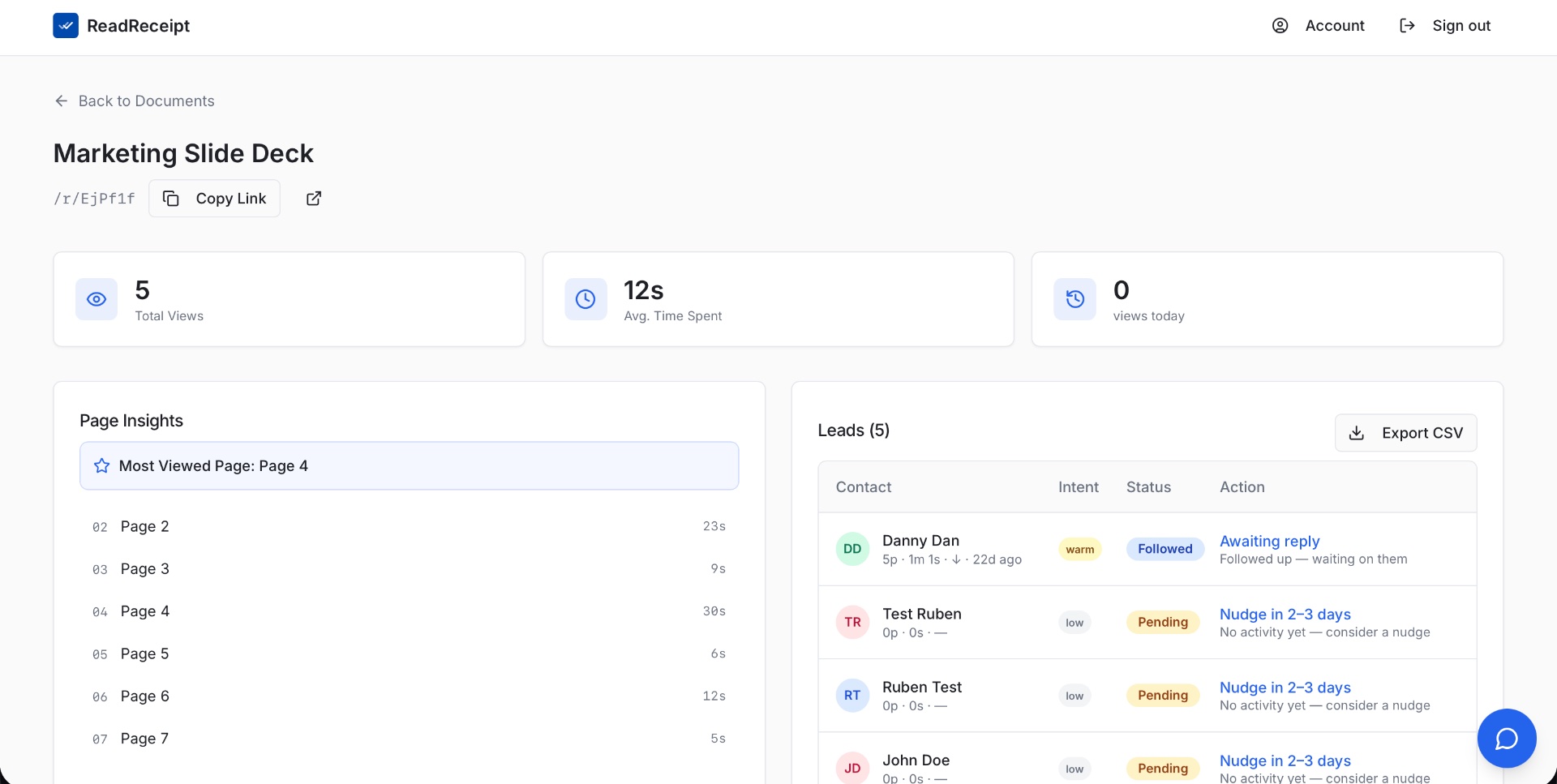This screenshot has width=1557, height=784.
Task: Select the Page 3 insights row
Action: pos(409,569)
